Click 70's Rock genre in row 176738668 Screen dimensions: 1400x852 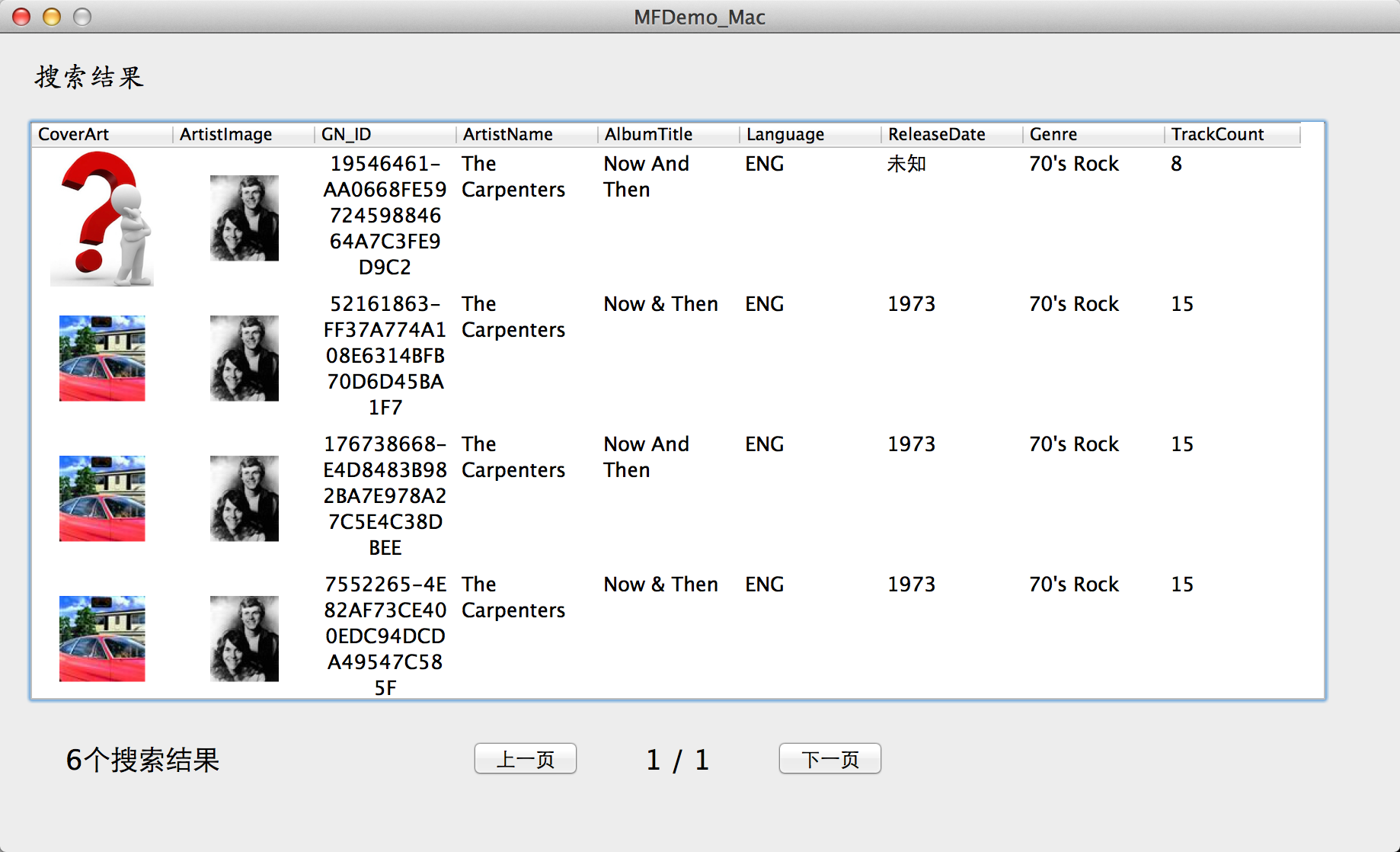tap(1074, 444)
